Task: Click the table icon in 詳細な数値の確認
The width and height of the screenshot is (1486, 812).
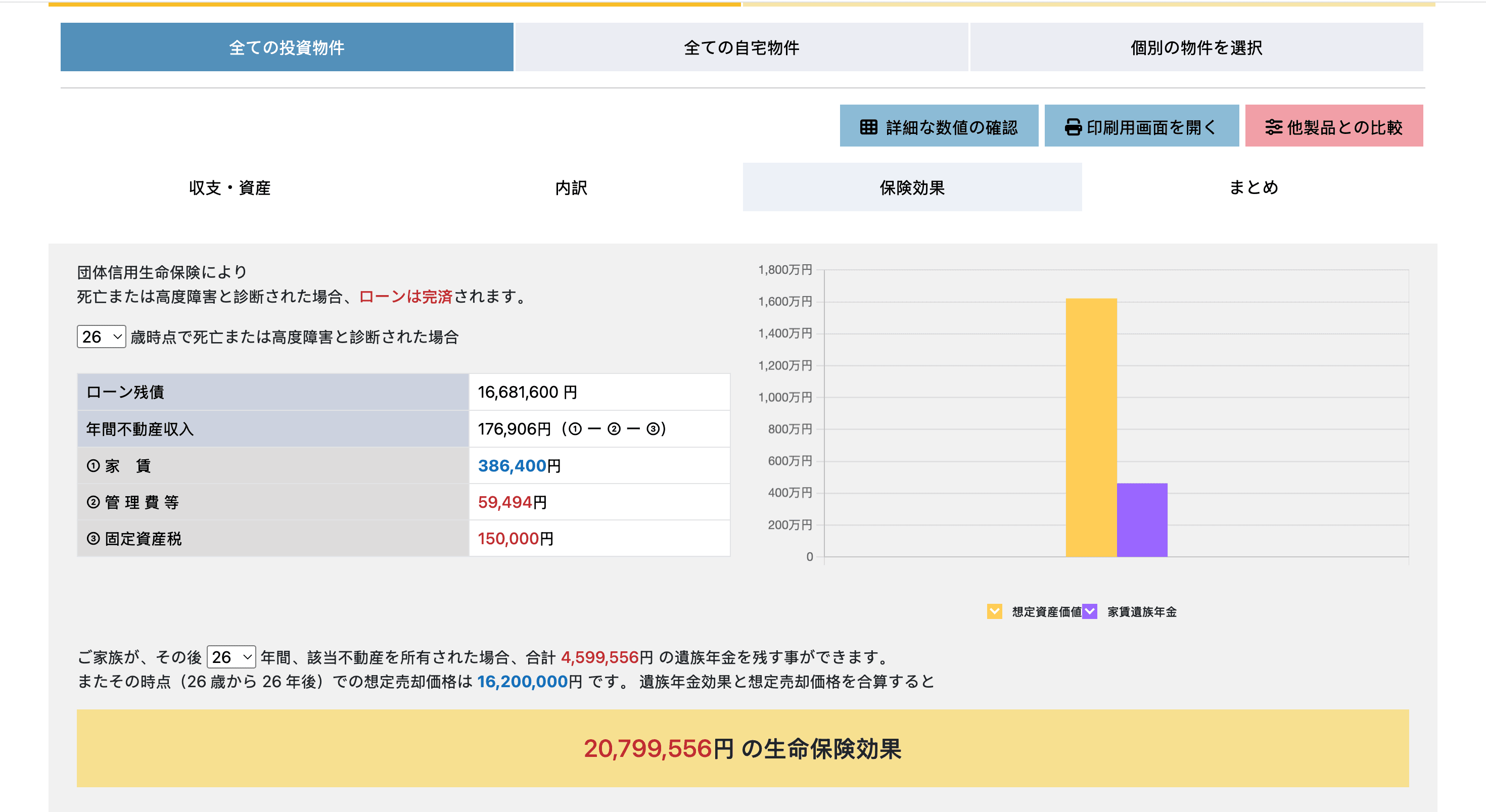Action: pos(868,127)
